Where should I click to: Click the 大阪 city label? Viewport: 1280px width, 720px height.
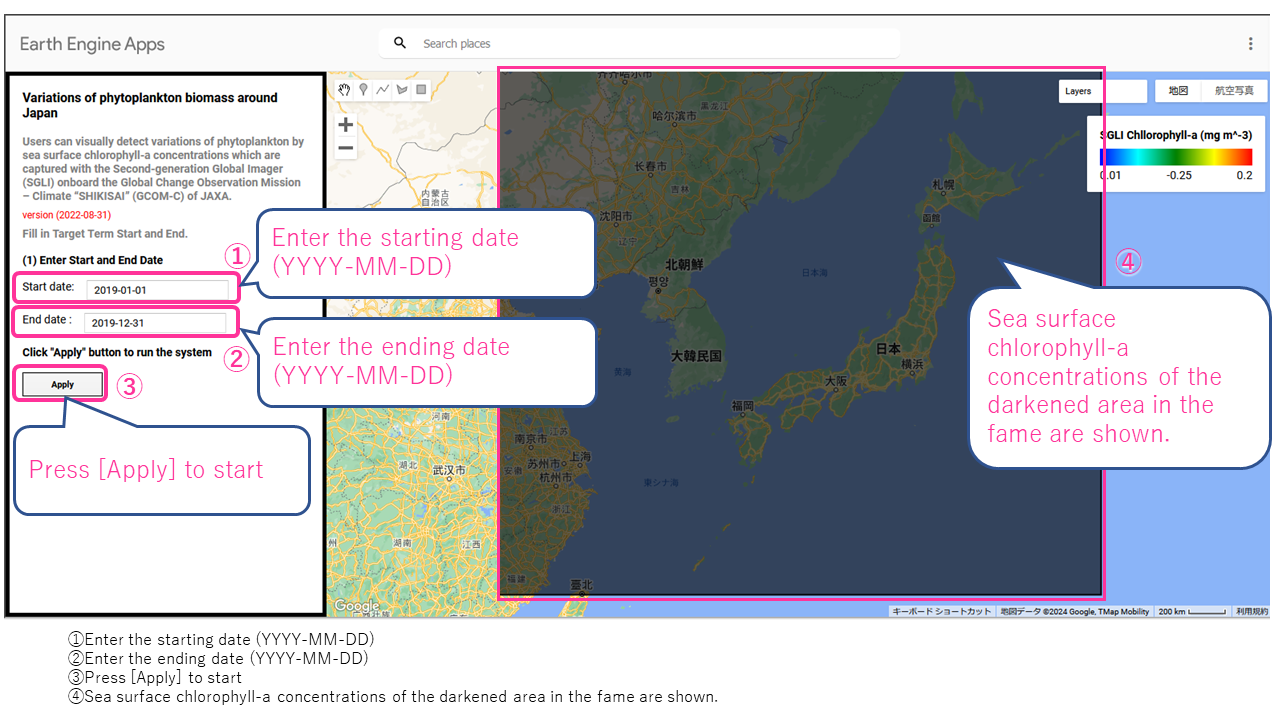tap(836, 381)
